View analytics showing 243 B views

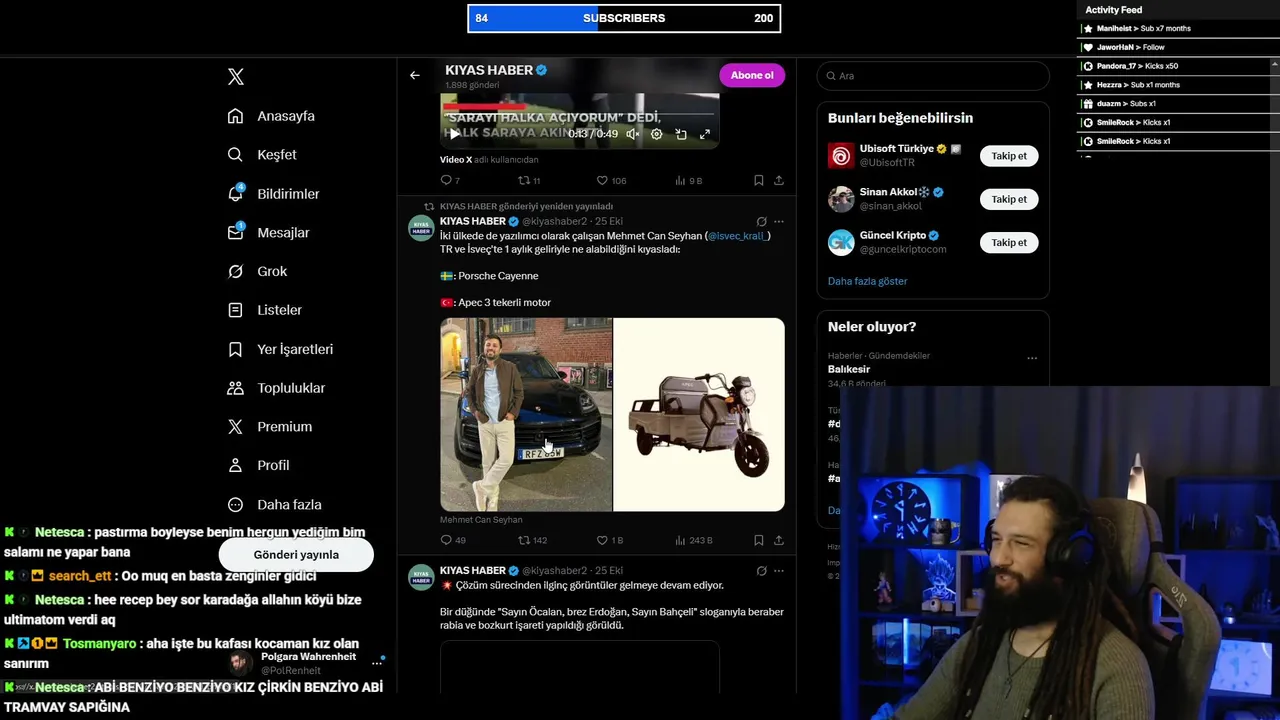694,540
